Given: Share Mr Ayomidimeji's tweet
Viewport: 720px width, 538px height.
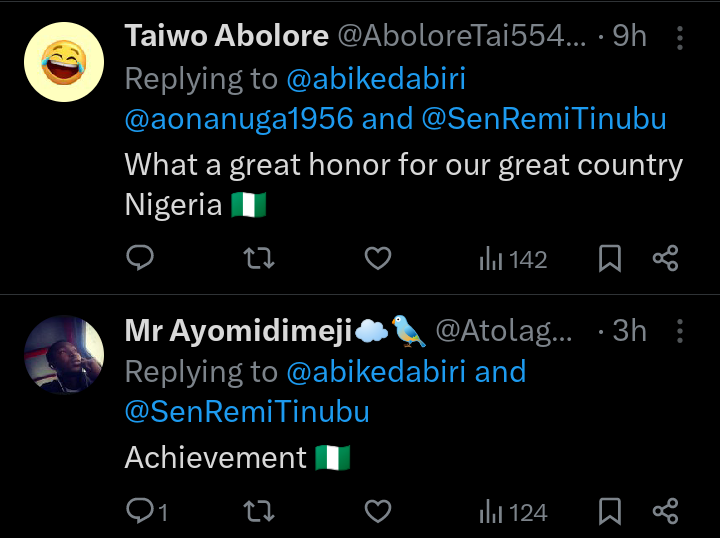Looking at the screenshot, I should pos(666,513).
